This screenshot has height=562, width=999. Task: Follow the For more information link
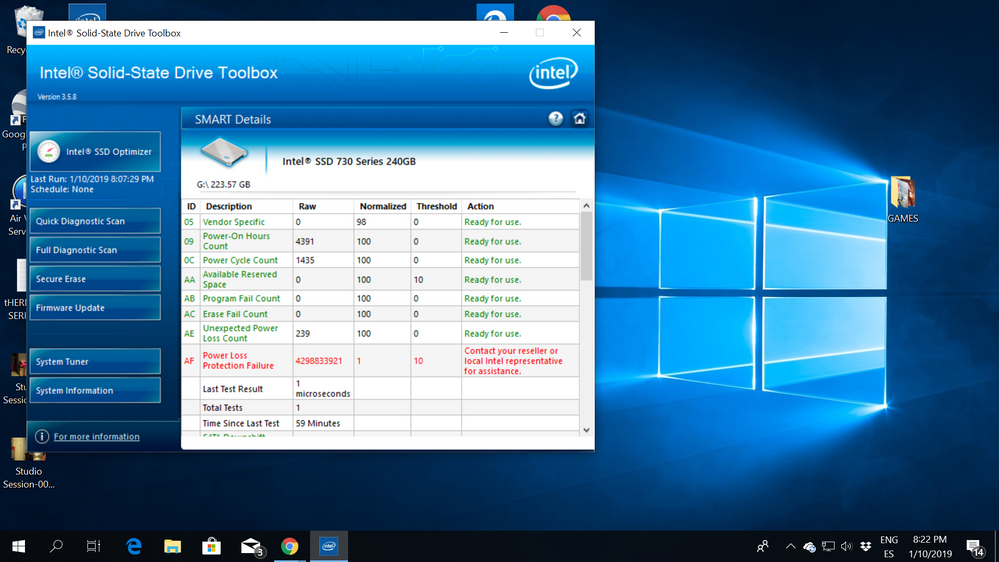click(96, 437)
